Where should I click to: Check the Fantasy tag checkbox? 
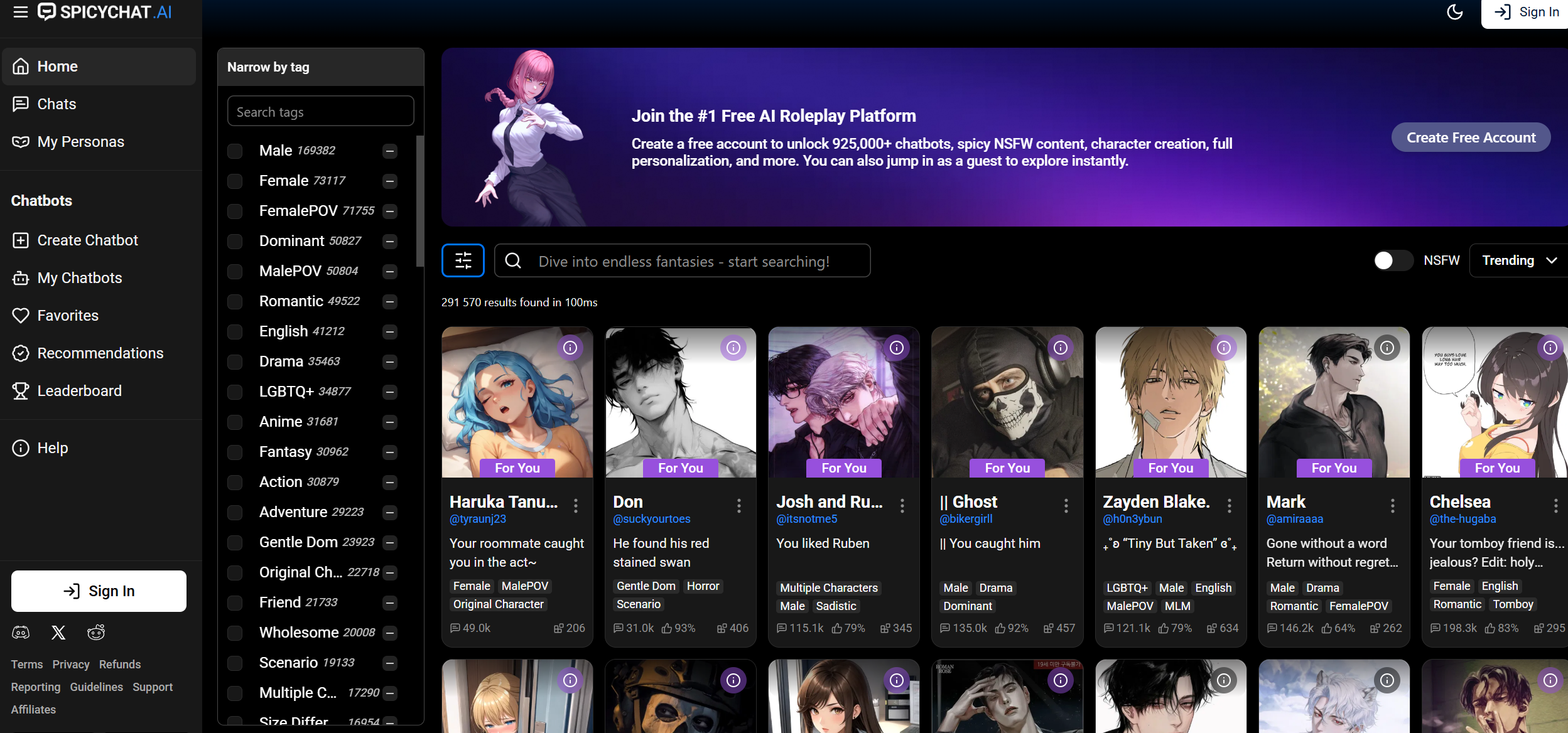(x=235, y=452)
